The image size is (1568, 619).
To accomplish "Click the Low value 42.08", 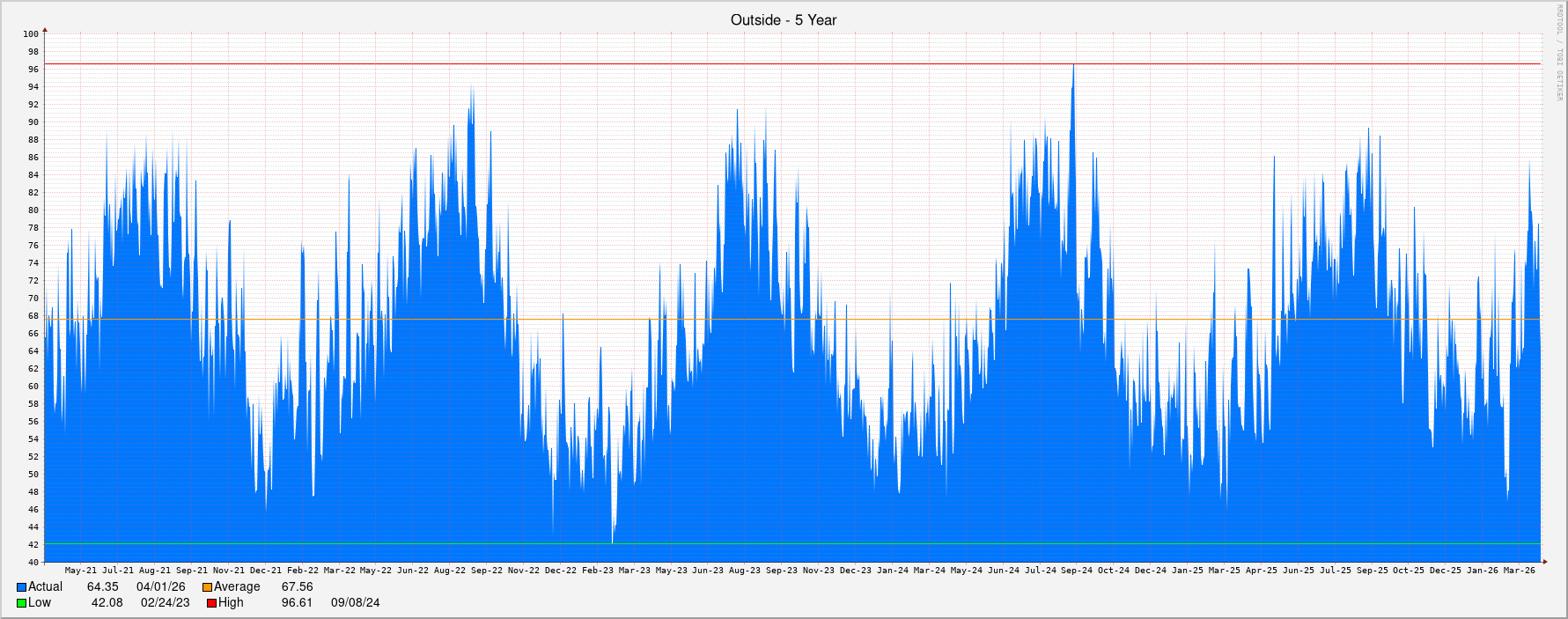I will [x=107, y=603].
